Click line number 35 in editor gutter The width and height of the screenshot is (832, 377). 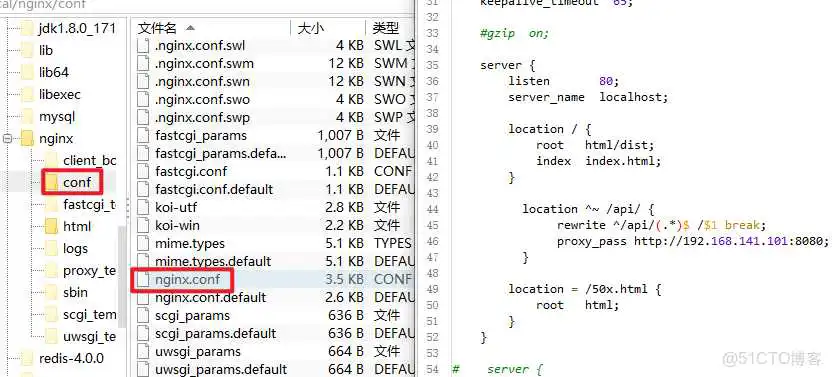(x=432, y=65)
